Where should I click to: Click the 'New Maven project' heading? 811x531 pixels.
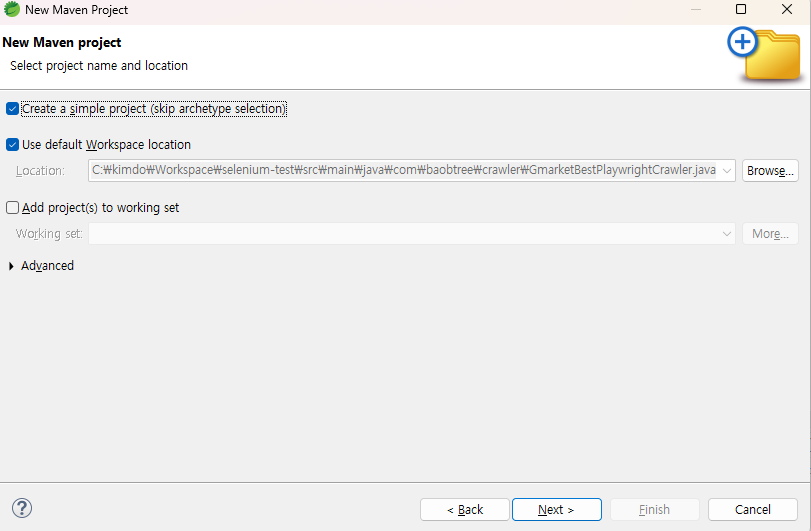coord(62,42)
